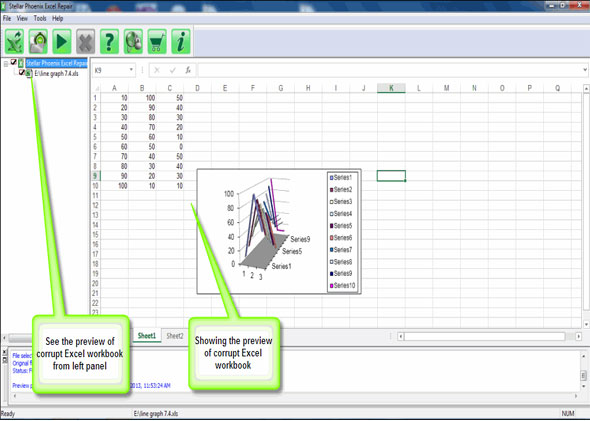Click the formula bar cancel X icon

click(157, 70)
